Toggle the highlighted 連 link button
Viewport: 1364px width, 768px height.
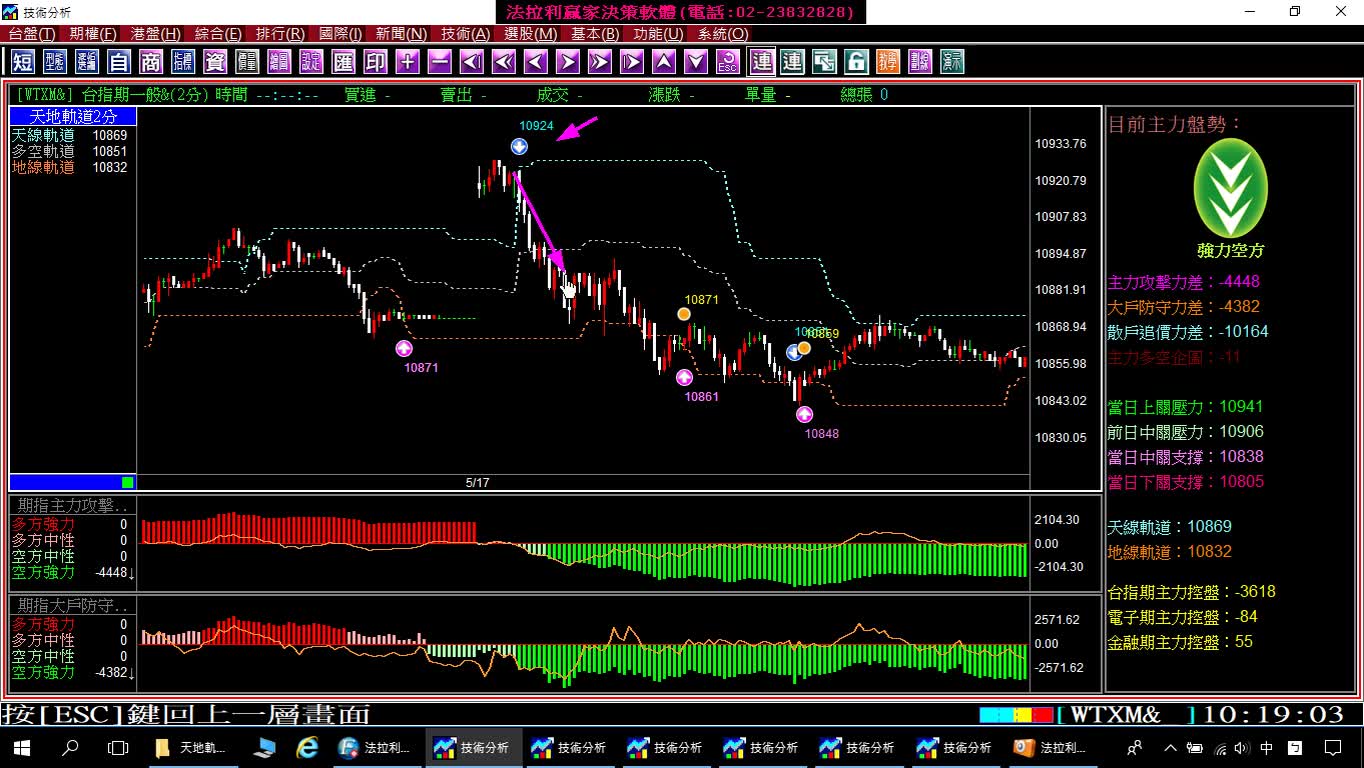click(x=762, y=62)
